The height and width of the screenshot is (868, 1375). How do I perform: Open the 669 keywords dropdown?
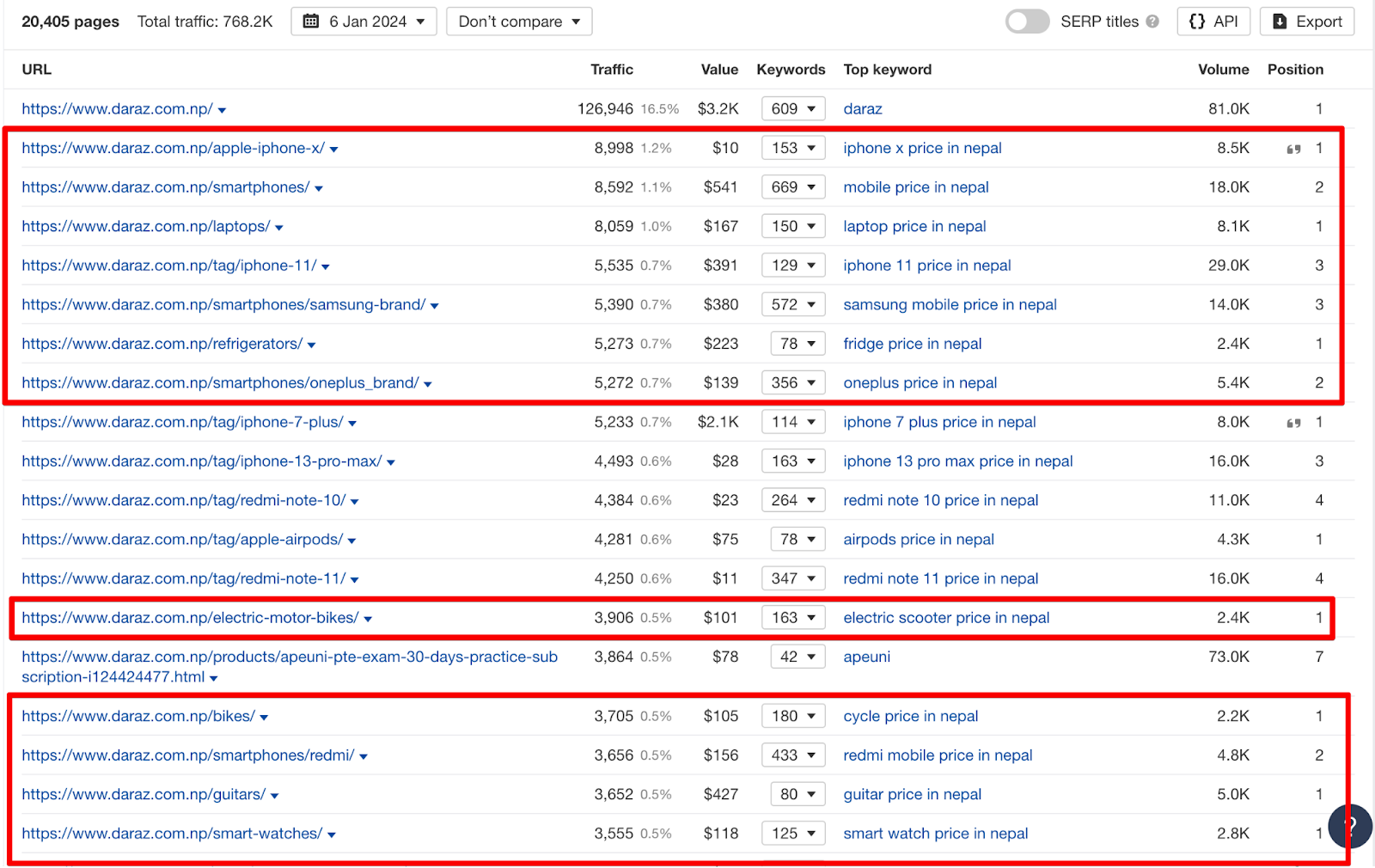793,187
